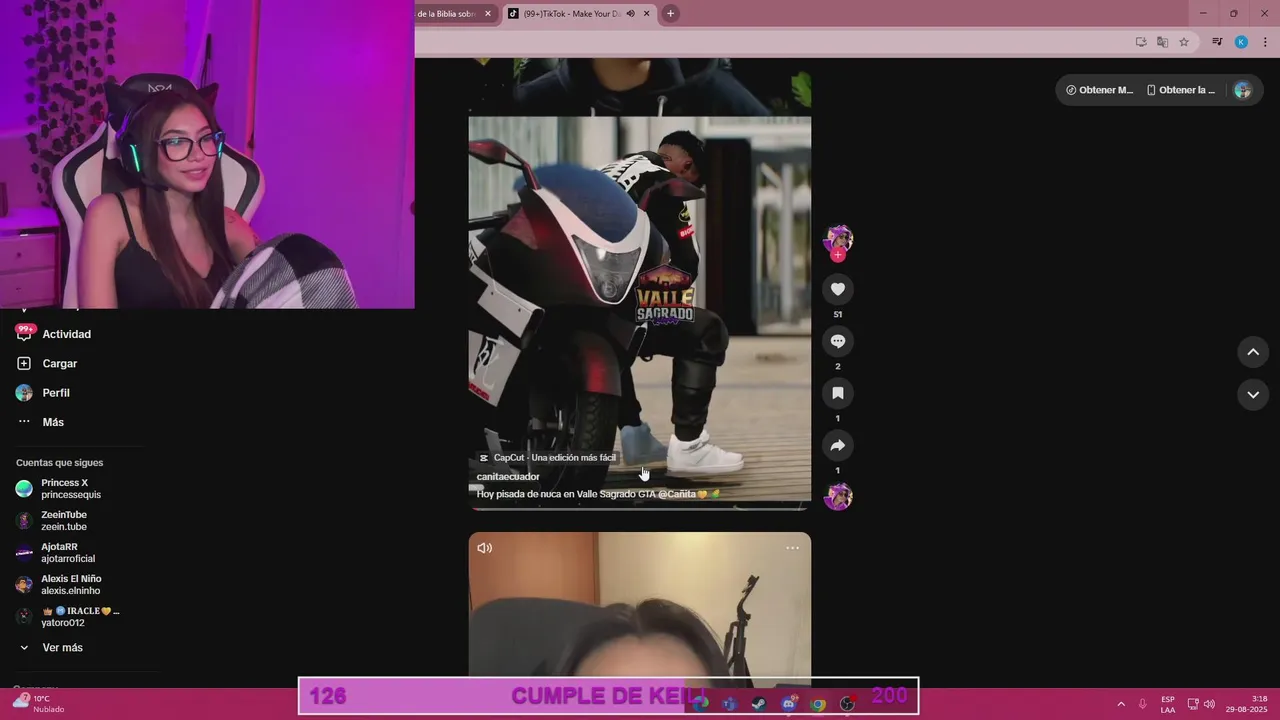Go to previous video with up arrow
This screenshot has width=1280, height=720.
1253,352
